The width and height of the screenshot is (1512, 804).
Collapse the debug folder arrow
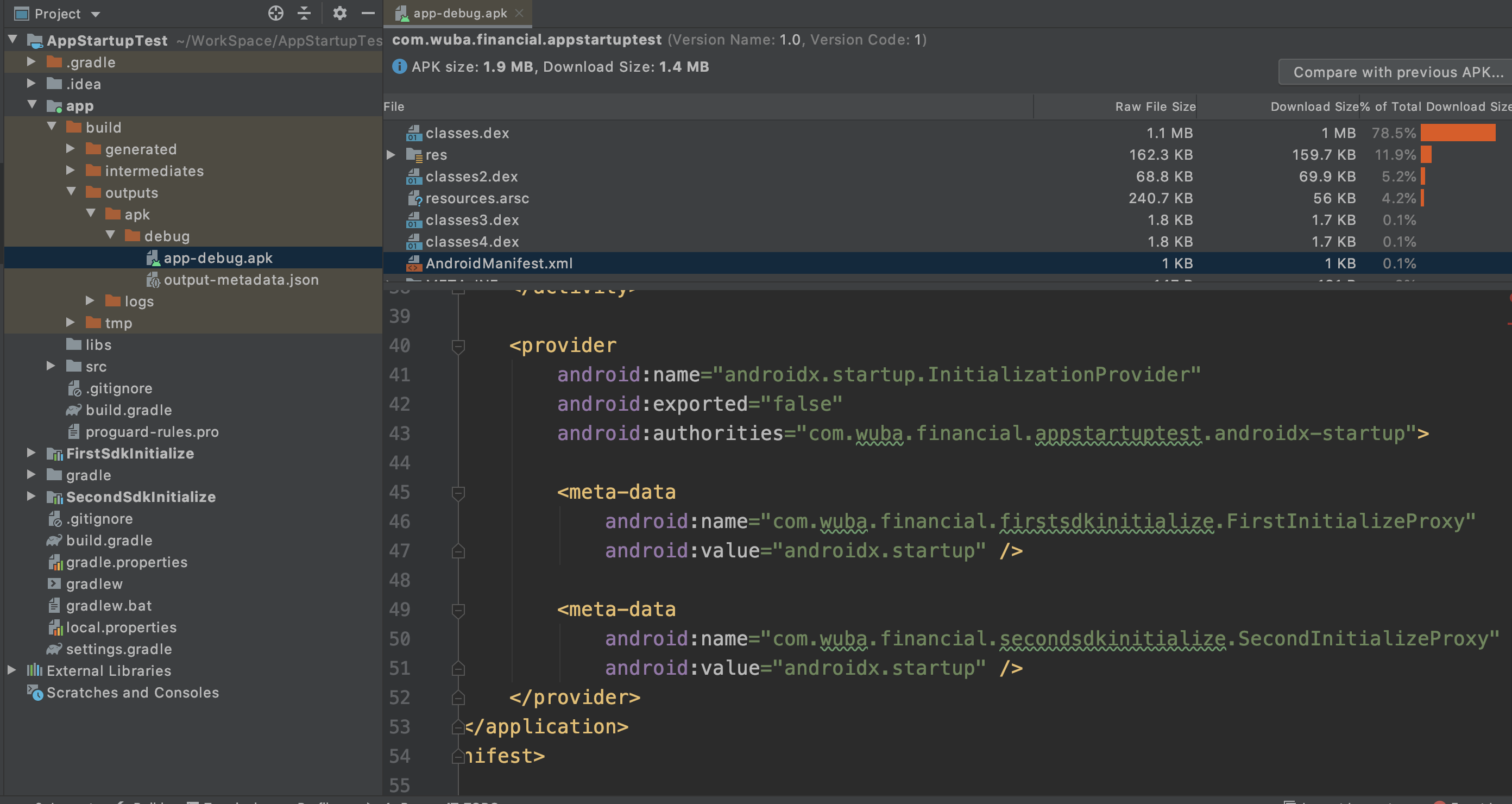pyautogui.click(x=110, y=236)
